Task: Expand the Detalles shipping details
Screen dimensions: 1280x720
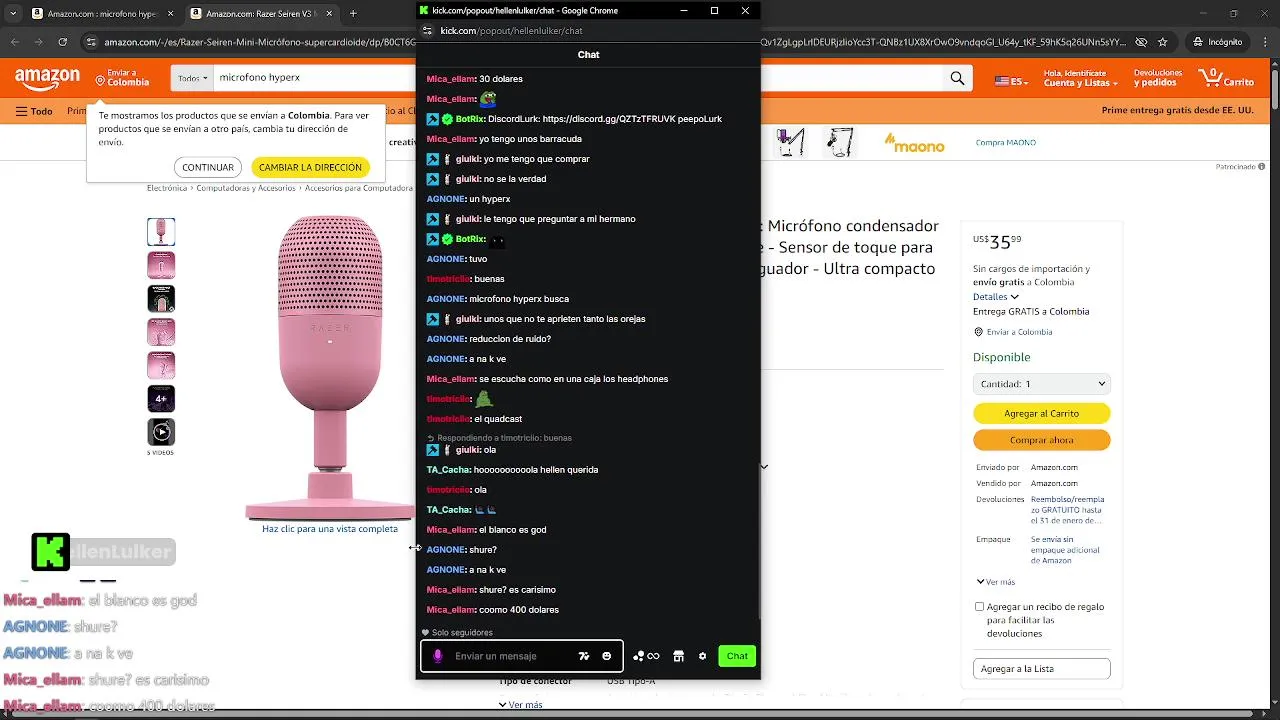Action: point(996,296)
